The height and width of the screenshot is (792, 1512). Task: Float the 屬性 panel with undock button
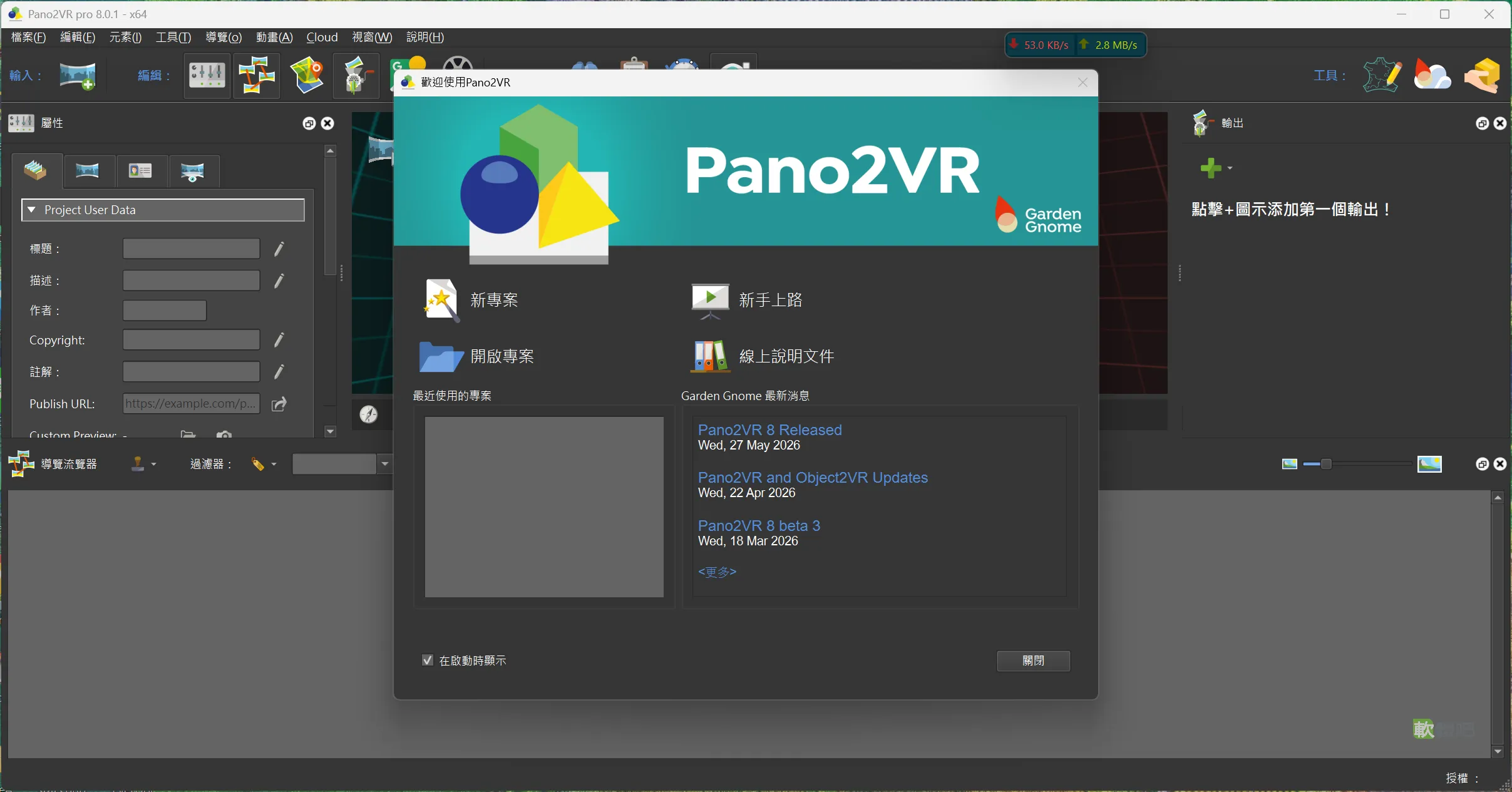pos(309,123)
